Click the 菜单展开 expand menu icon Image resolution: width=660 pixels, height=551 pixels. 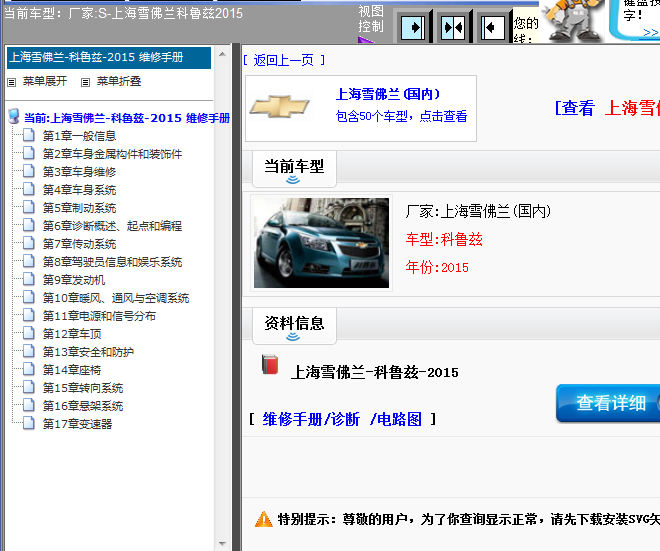12,82
